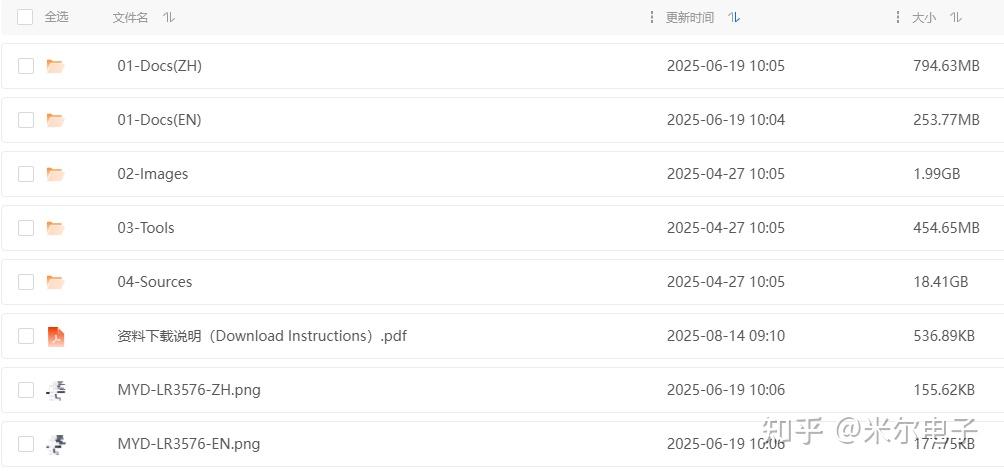Open the 03-Tools folder name link

[x=146, y=228]
